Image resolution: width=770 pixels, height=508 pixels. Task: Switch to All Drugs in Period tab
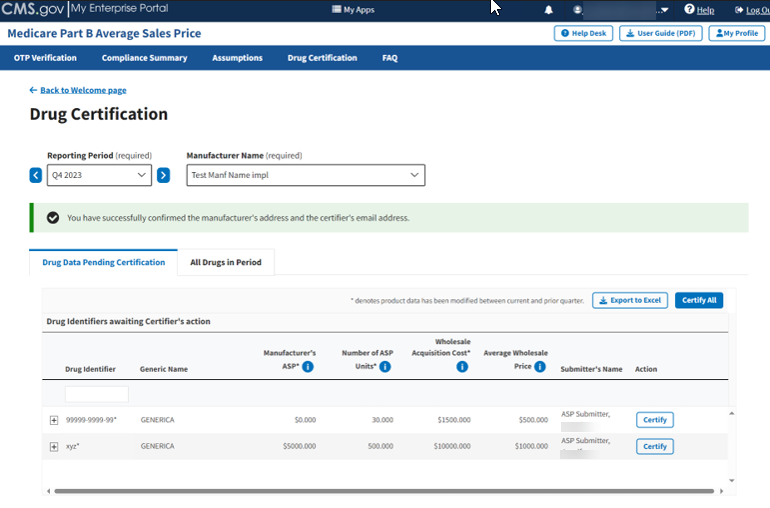(x=225, y=262)
